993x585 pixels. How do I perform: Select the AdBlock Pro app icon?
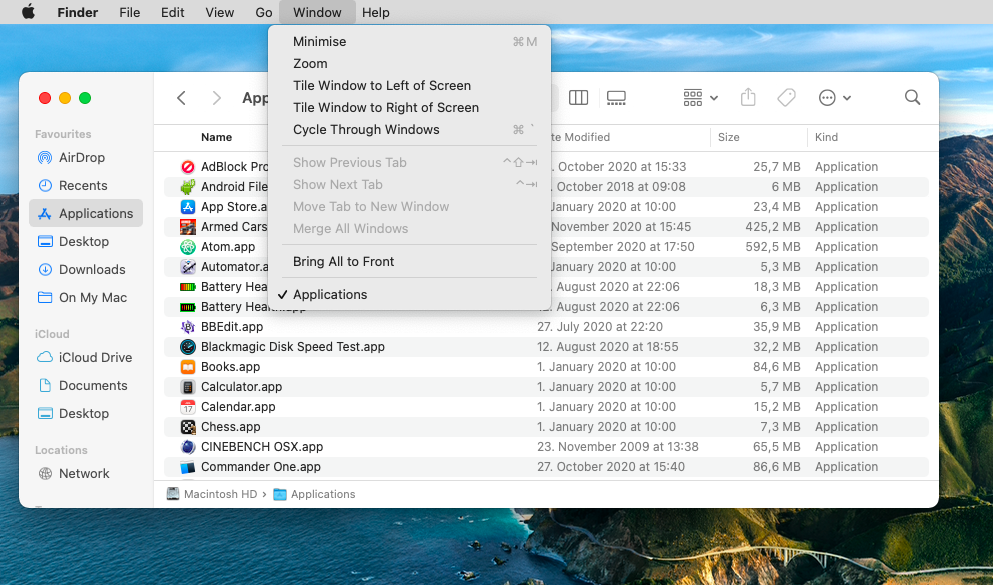click(187, 167)
